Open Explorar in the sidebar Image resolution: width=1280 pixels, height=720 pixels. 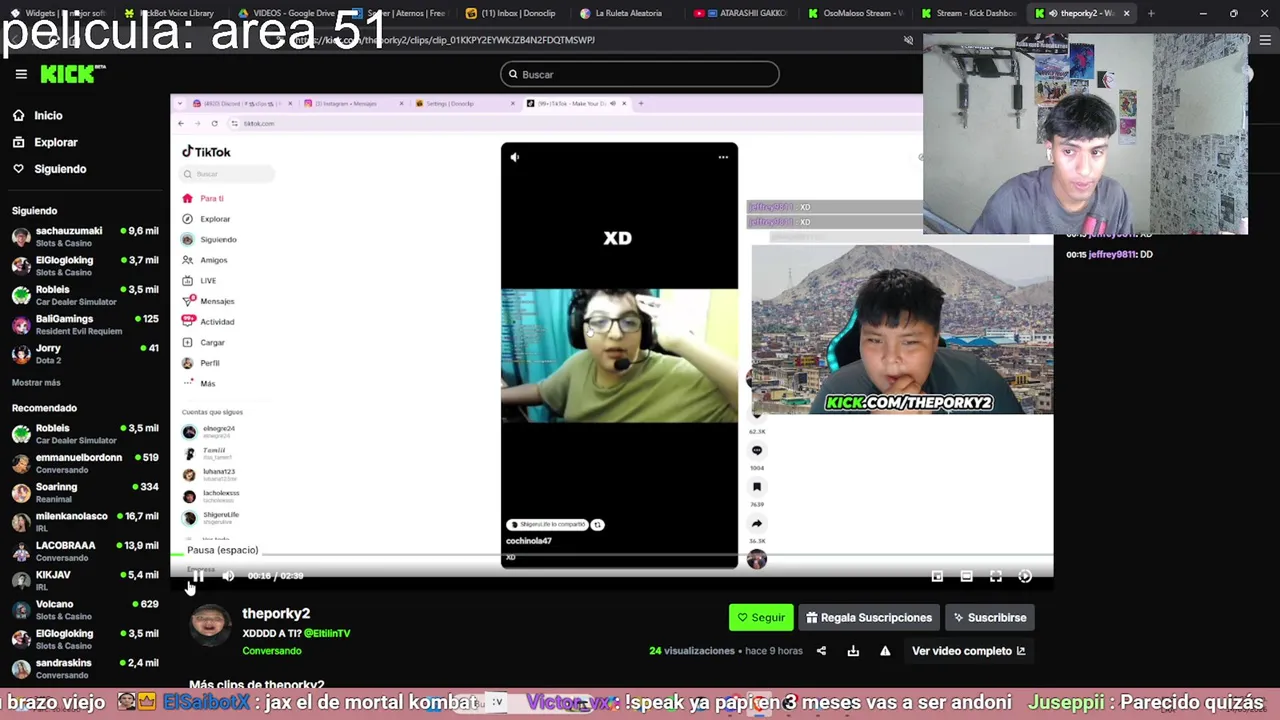coord(44,142)
